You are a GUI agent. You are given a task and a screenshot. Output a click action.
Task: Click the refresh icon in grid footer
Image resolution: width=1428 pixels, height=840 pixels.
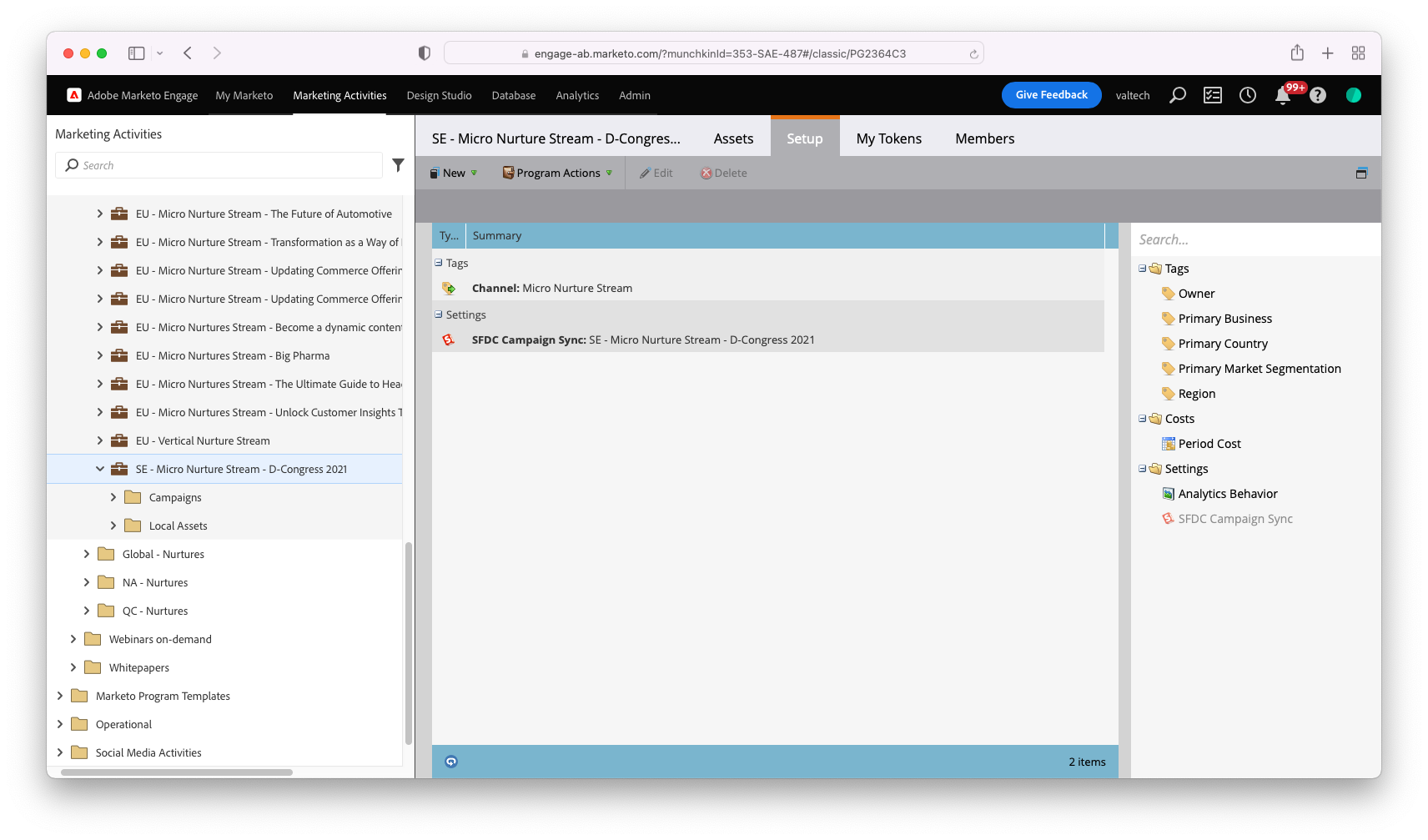451,762
